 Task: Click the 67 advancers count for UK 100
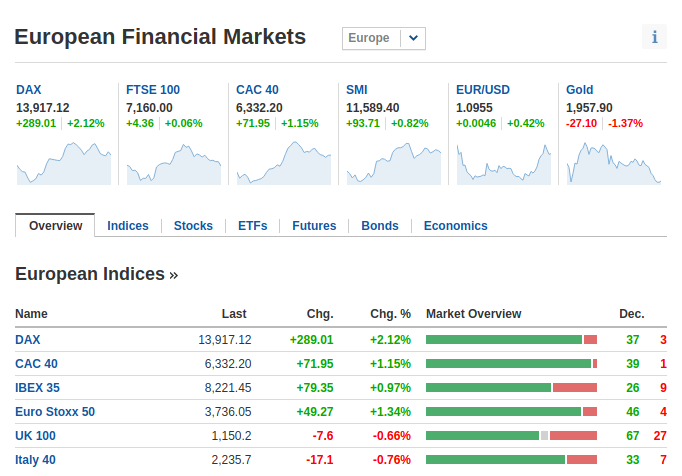[x=632, y=436]
